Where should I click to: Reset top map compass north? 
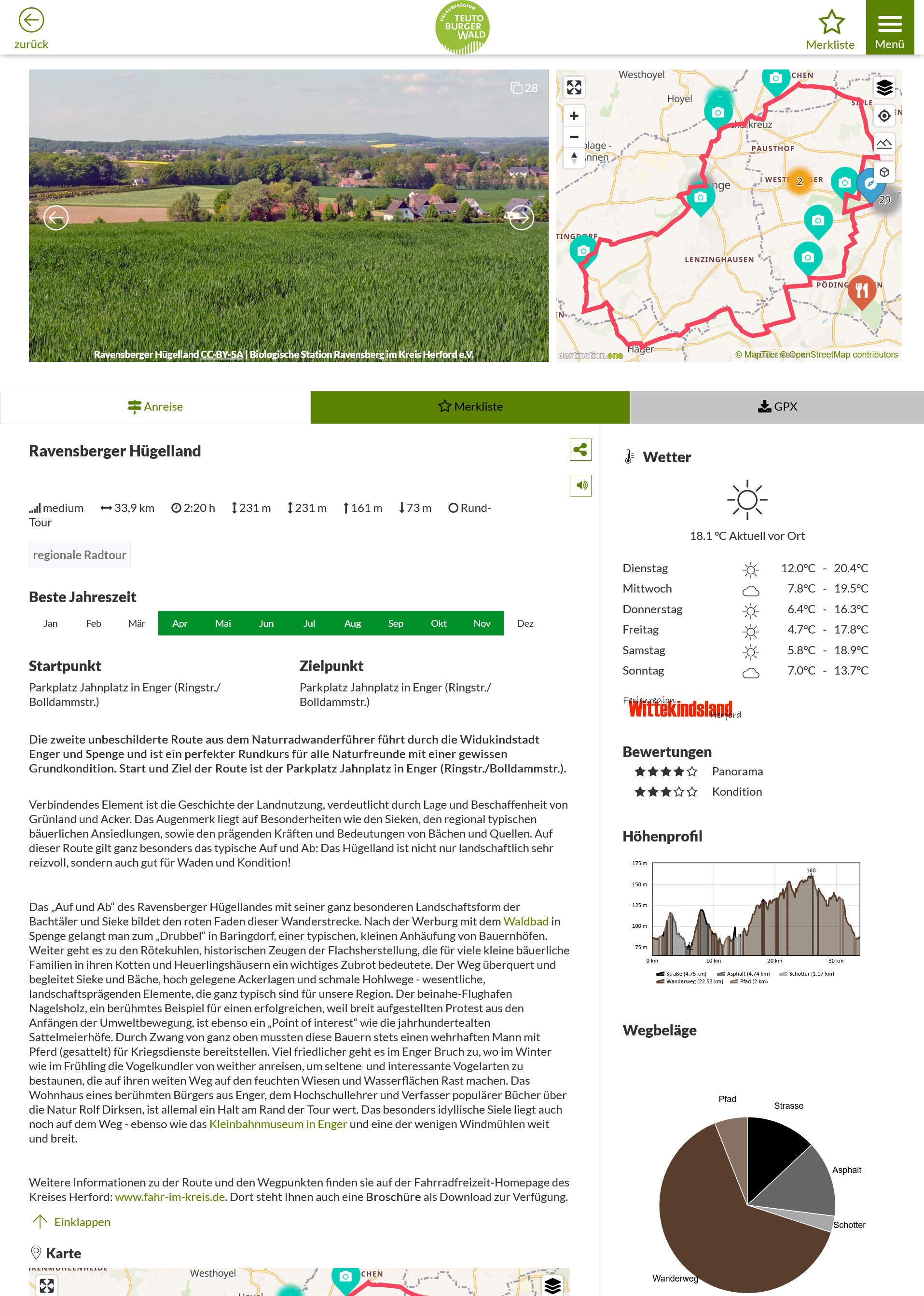point(574,158)
